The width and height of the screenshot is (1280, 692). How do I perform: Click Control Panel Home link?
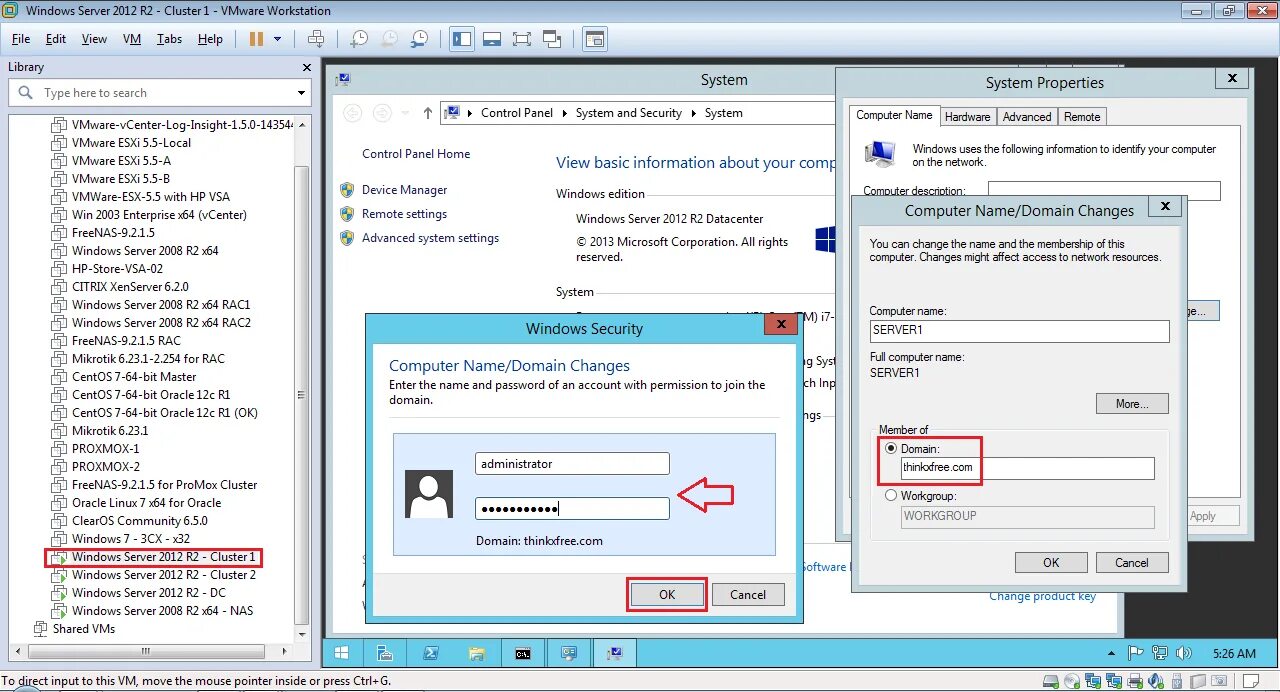[x=416, y=154]
